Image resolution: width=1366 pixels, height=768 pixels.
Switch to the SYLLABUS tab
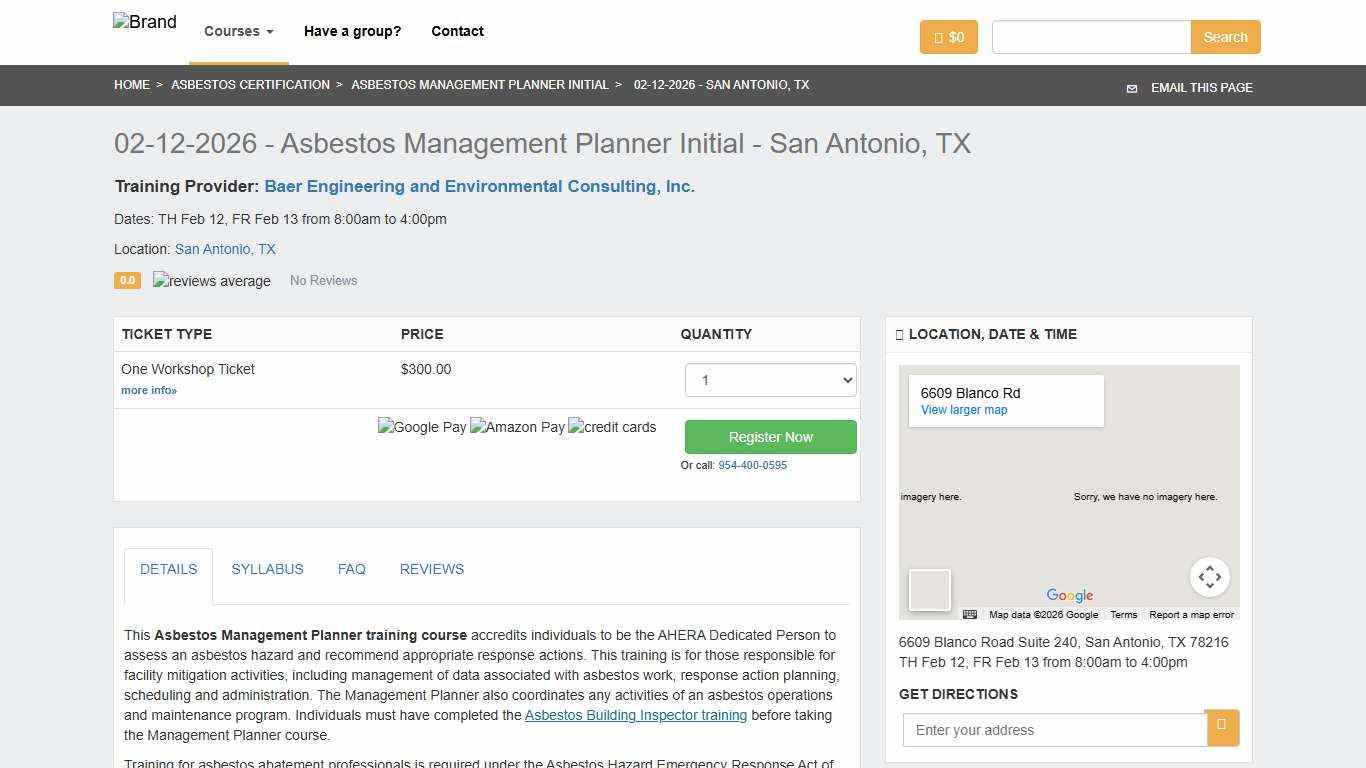pyautogui.click(x=267, y=569)
